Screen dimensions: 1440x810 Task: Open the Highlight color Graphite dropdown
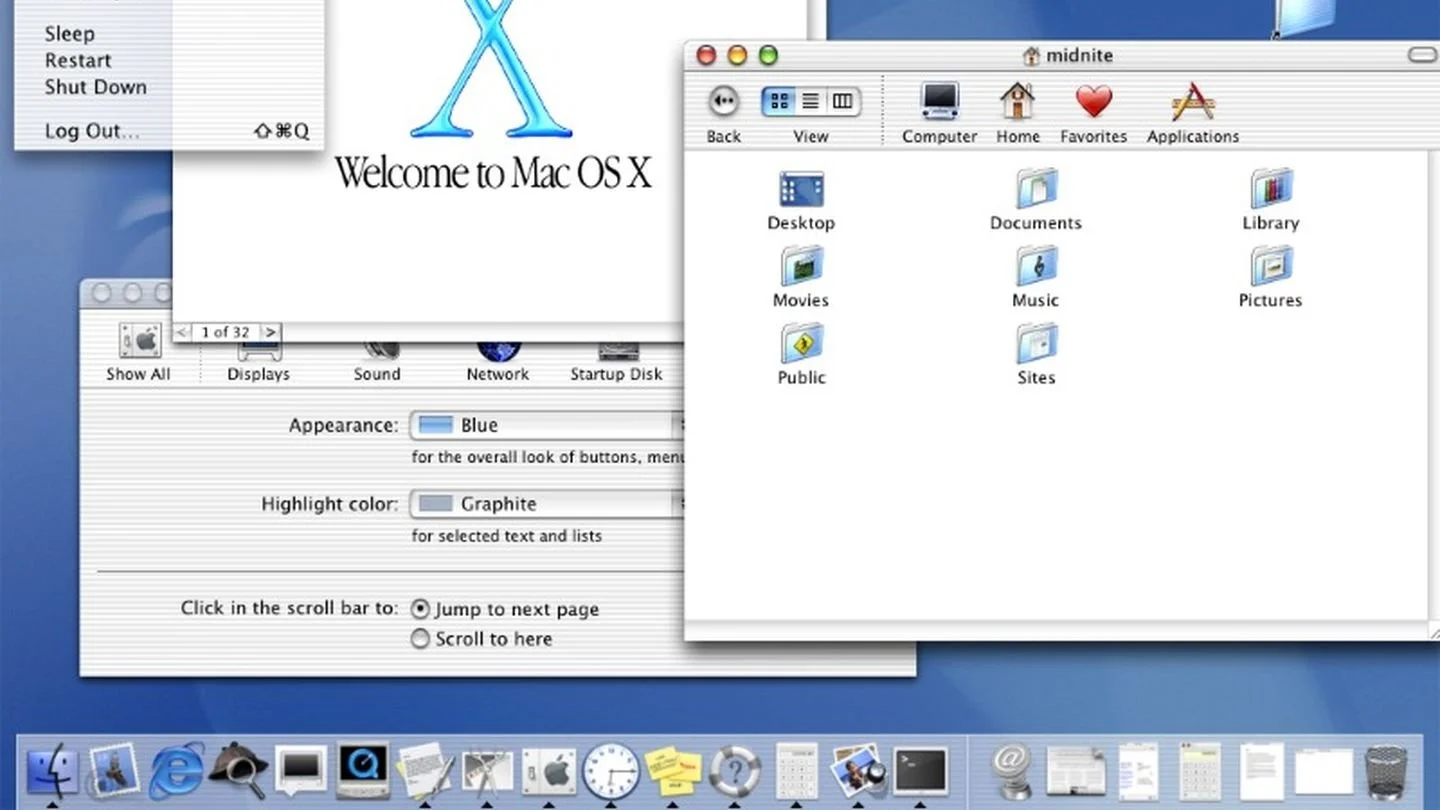546,504
